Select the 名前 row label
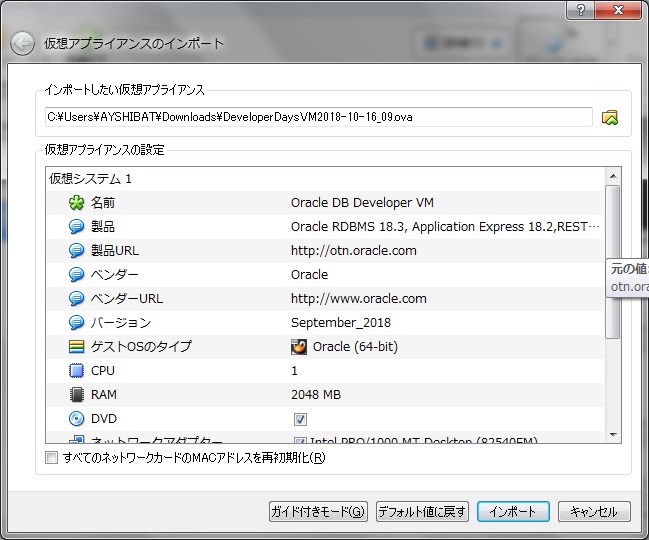 coord(103,203)
